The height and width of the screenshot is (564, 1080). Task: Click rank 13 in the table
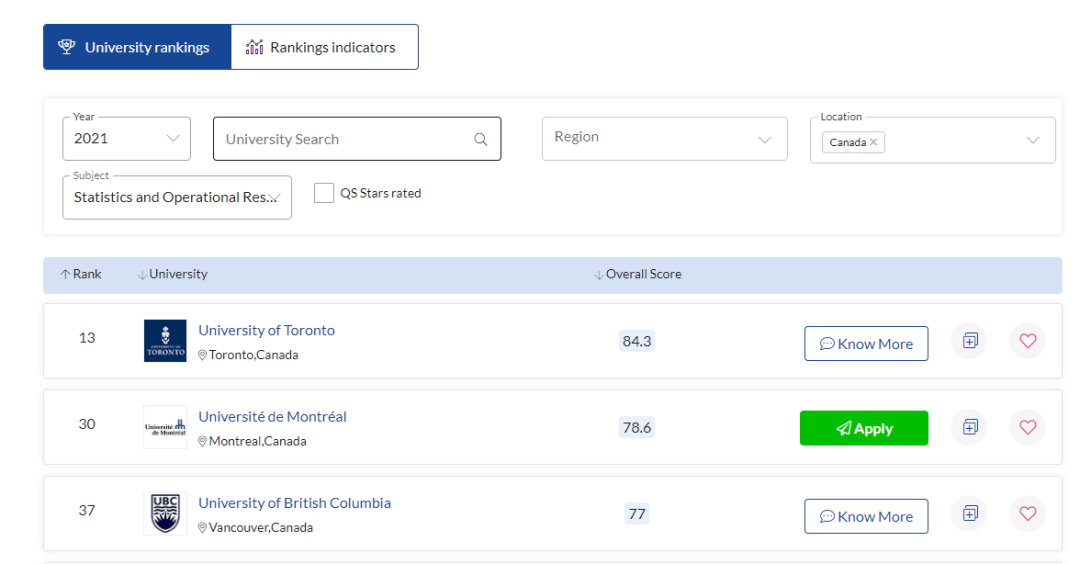[87, 338]
